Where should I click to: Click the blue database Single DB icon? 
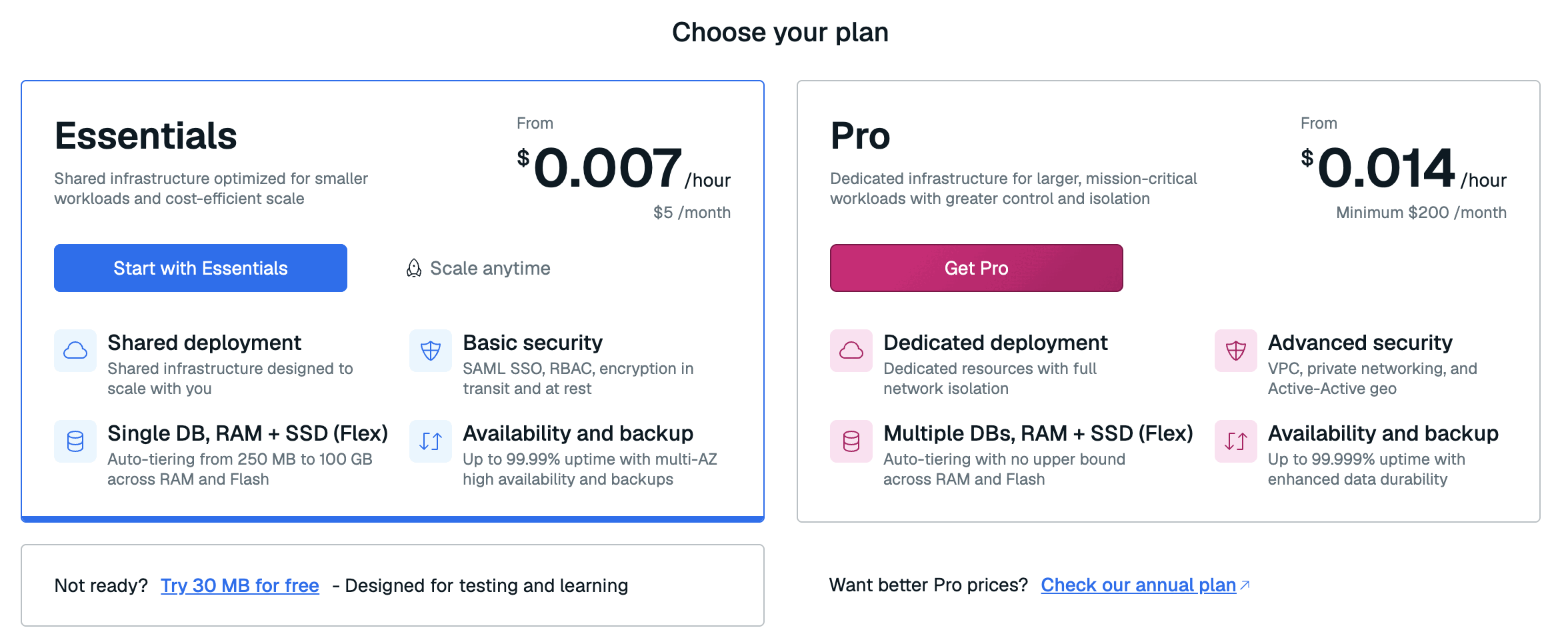[75, 441]
